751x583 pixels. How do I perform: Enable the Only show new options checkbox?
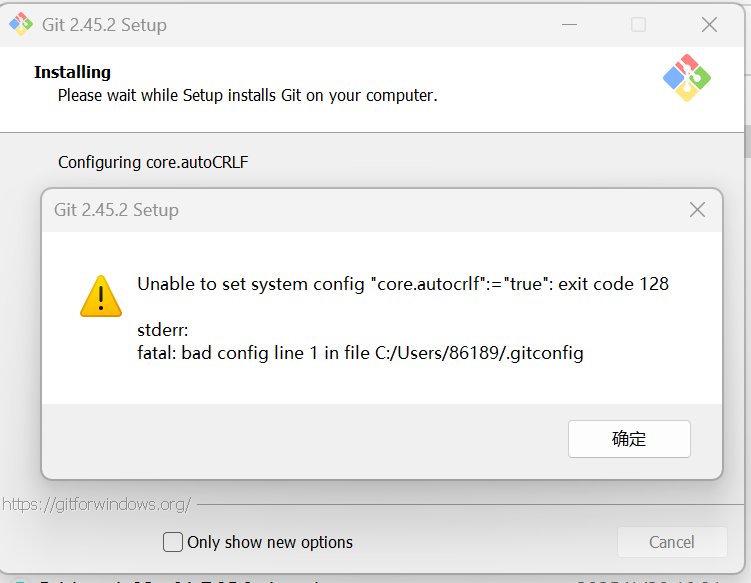pos(172,542)
